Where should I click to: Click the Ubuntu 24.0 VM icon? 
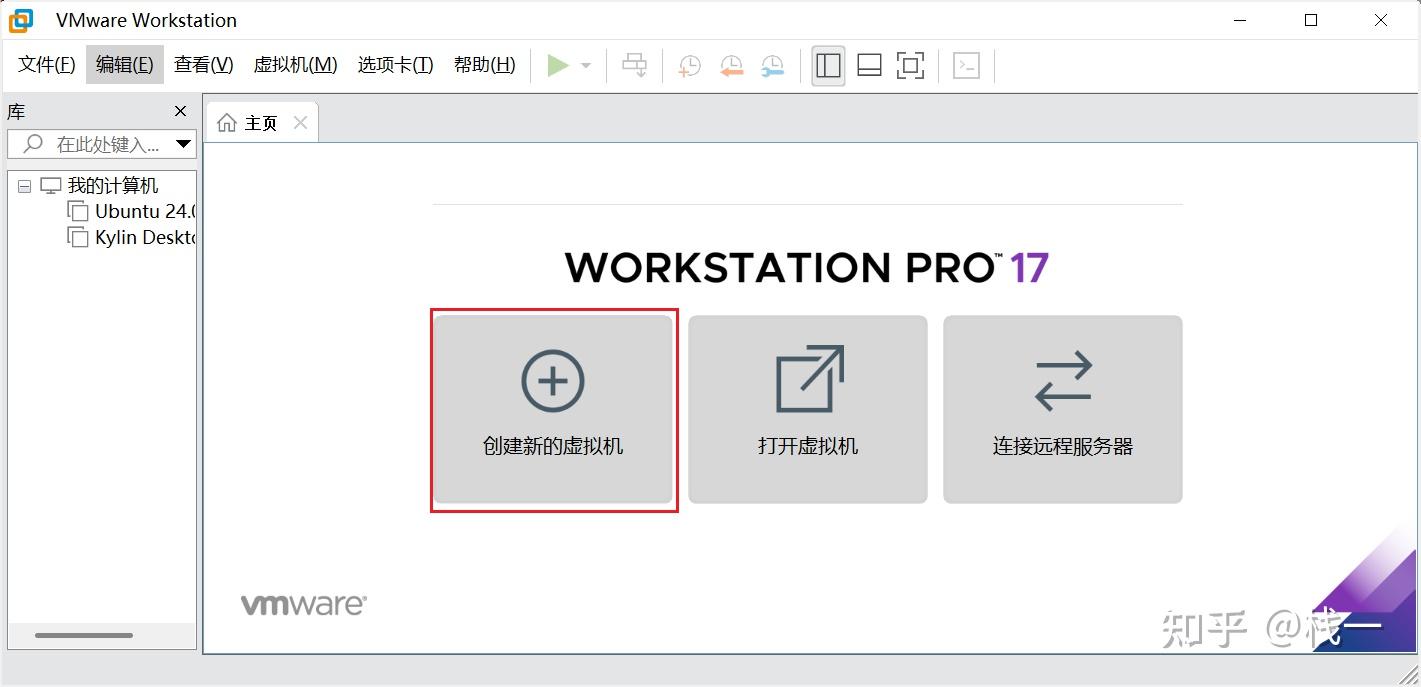(77, 212)
